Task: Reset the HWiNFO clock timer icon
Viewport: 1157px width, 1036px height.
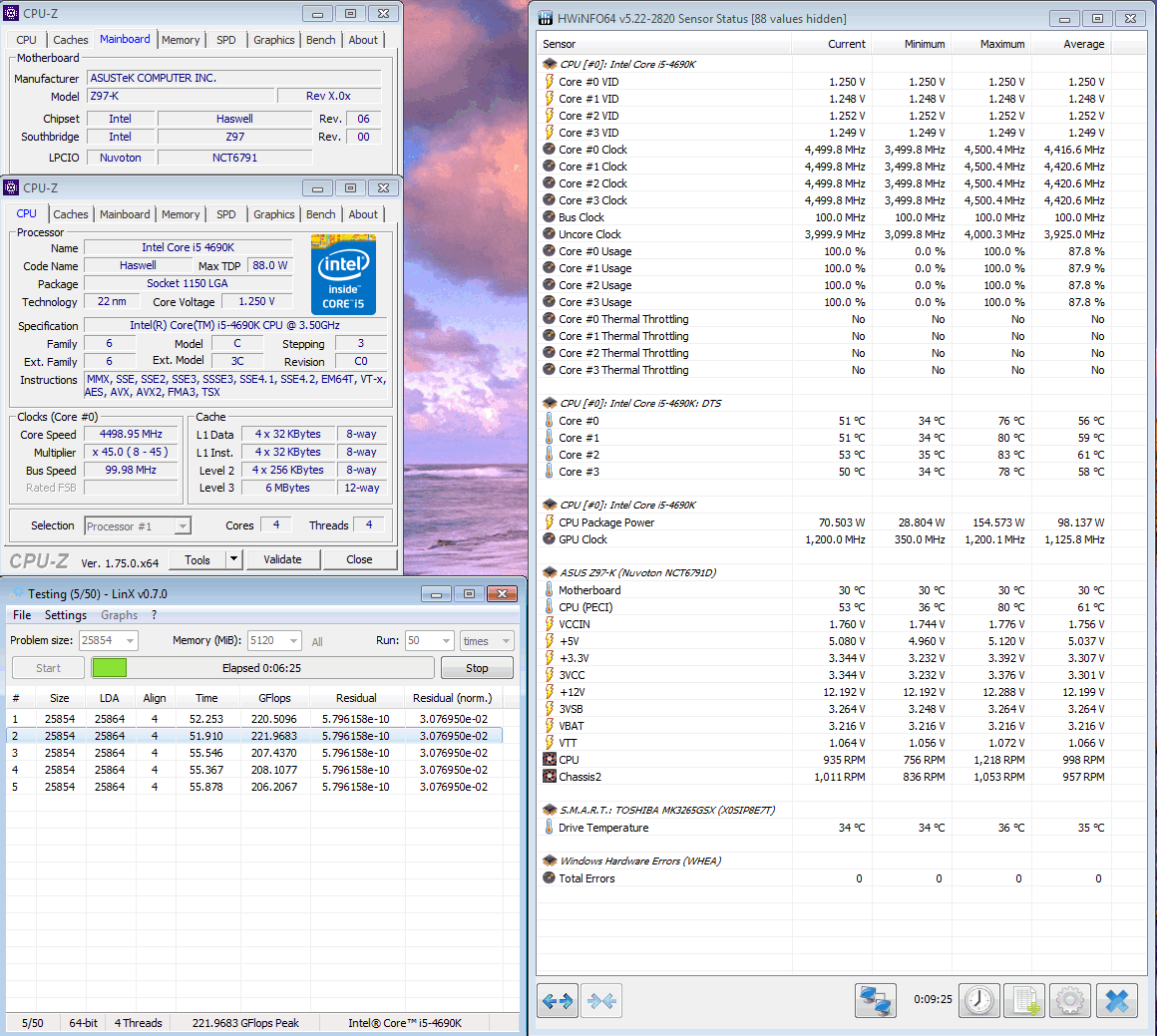Action: pos(979,1000)
